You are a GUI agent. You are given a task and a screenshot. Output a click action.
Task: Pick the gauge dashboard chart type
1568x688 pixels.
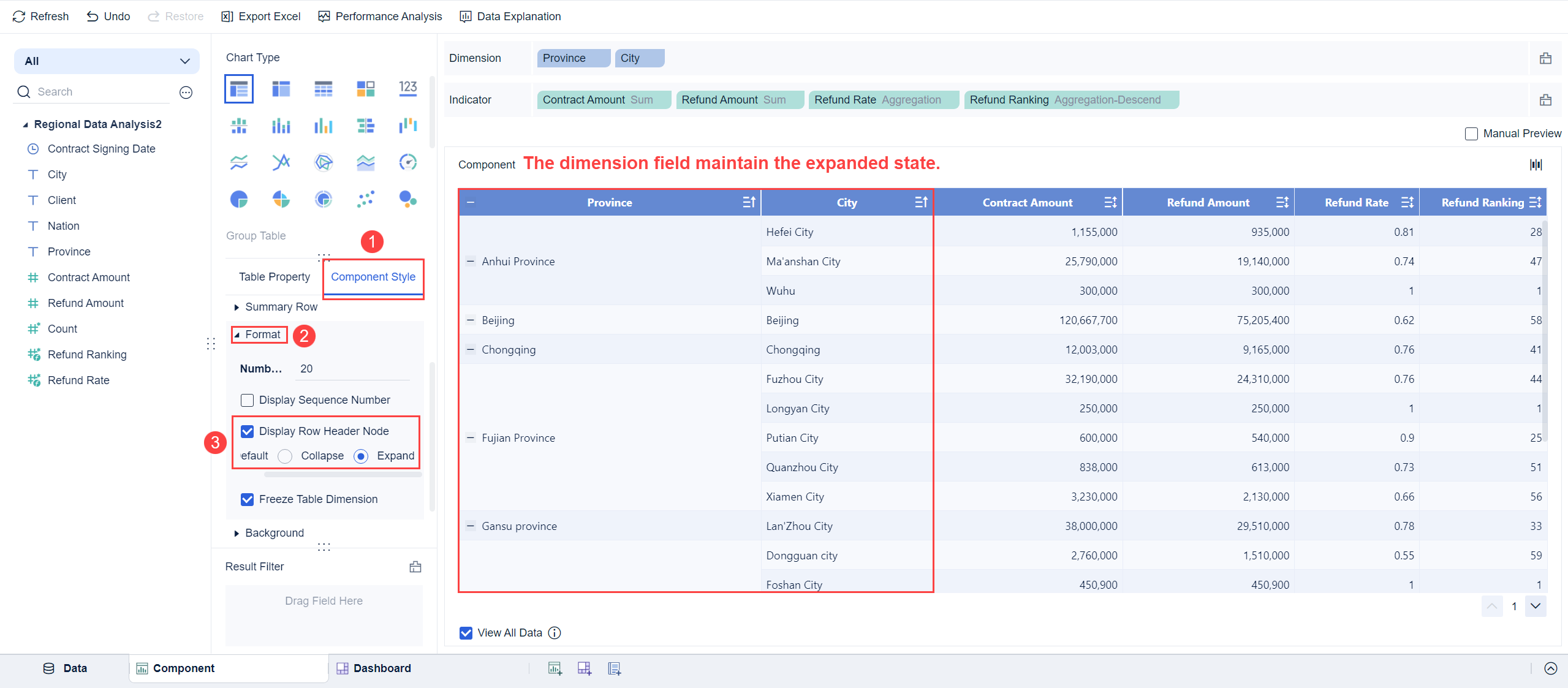coord(407,162)
